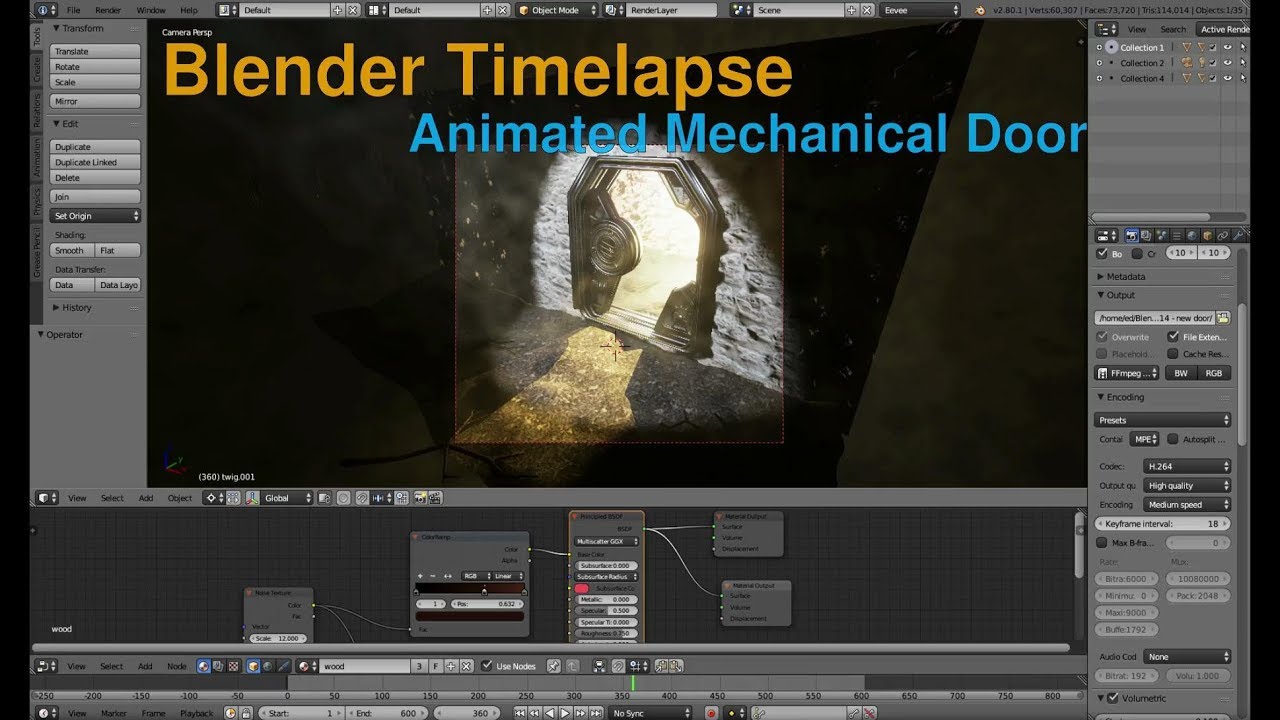Hide Collection 2 with its eye icon
Screen dimensions: 1280x720
point(1227,62)
